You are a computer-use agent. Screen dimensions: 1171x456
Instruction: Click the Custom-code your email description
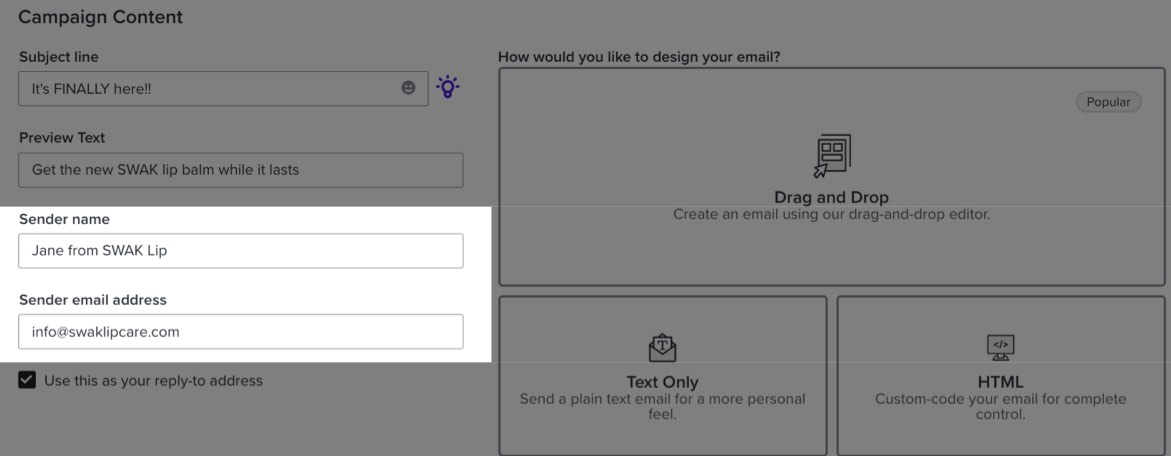[1000, 406]
